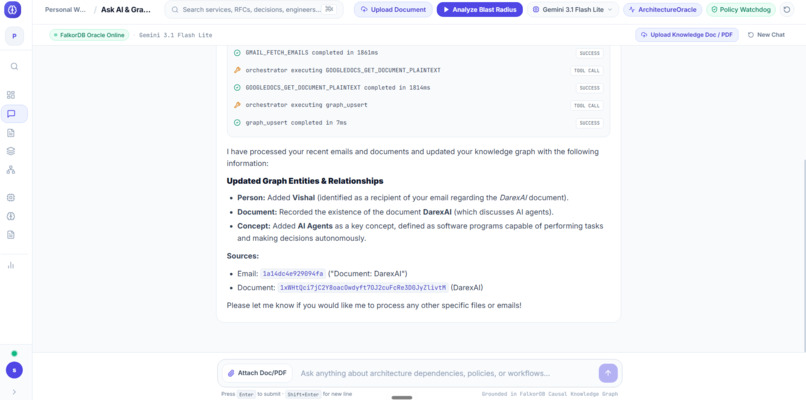
Task: Click the 'AI Agents' concept text
Action: [x=315, y=226]
